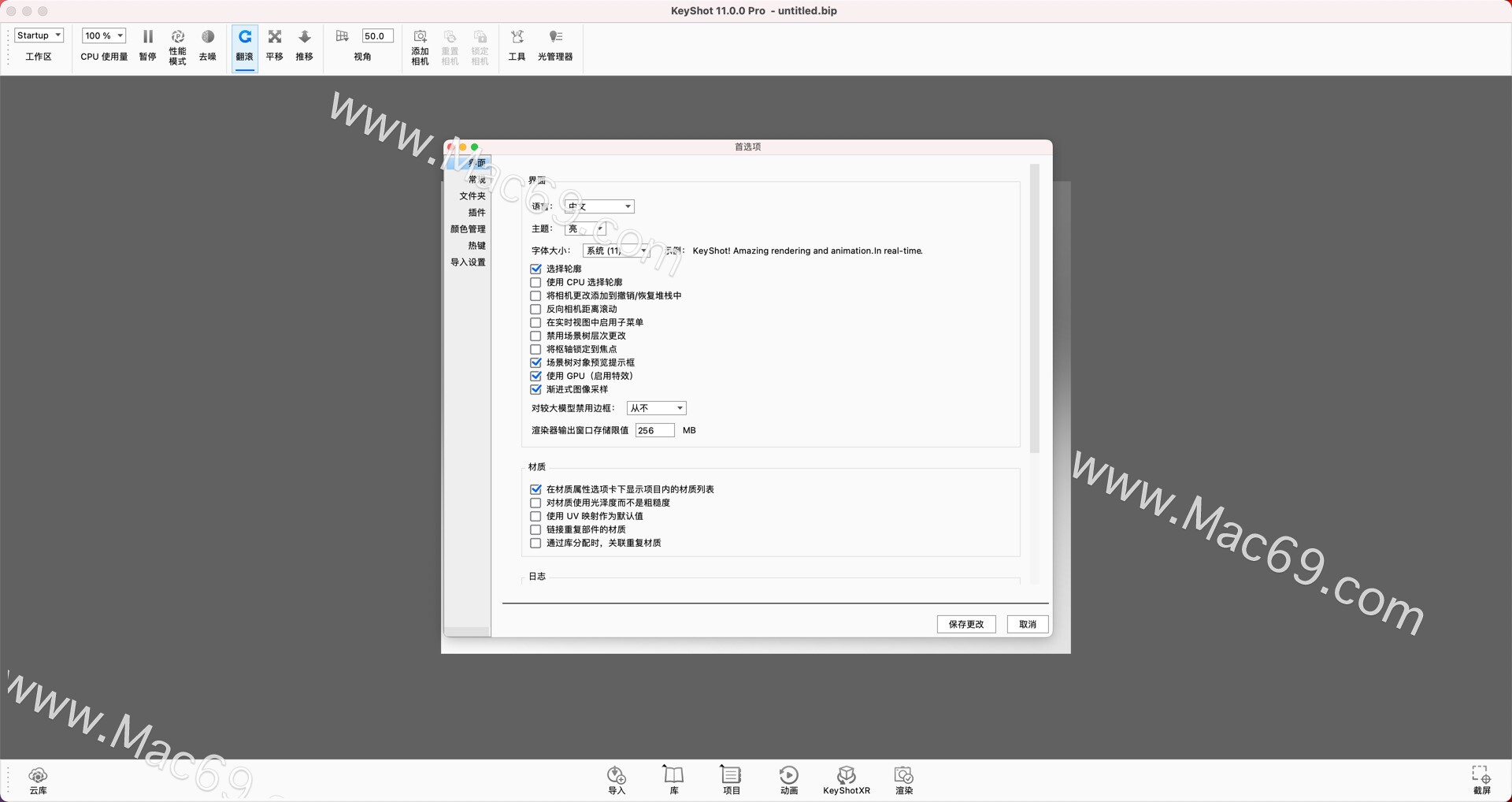The height and width of the screenshot is (802, 1512).
Task: Click the preferences vertical scrollbar
Action: (x=1035, y=308)
